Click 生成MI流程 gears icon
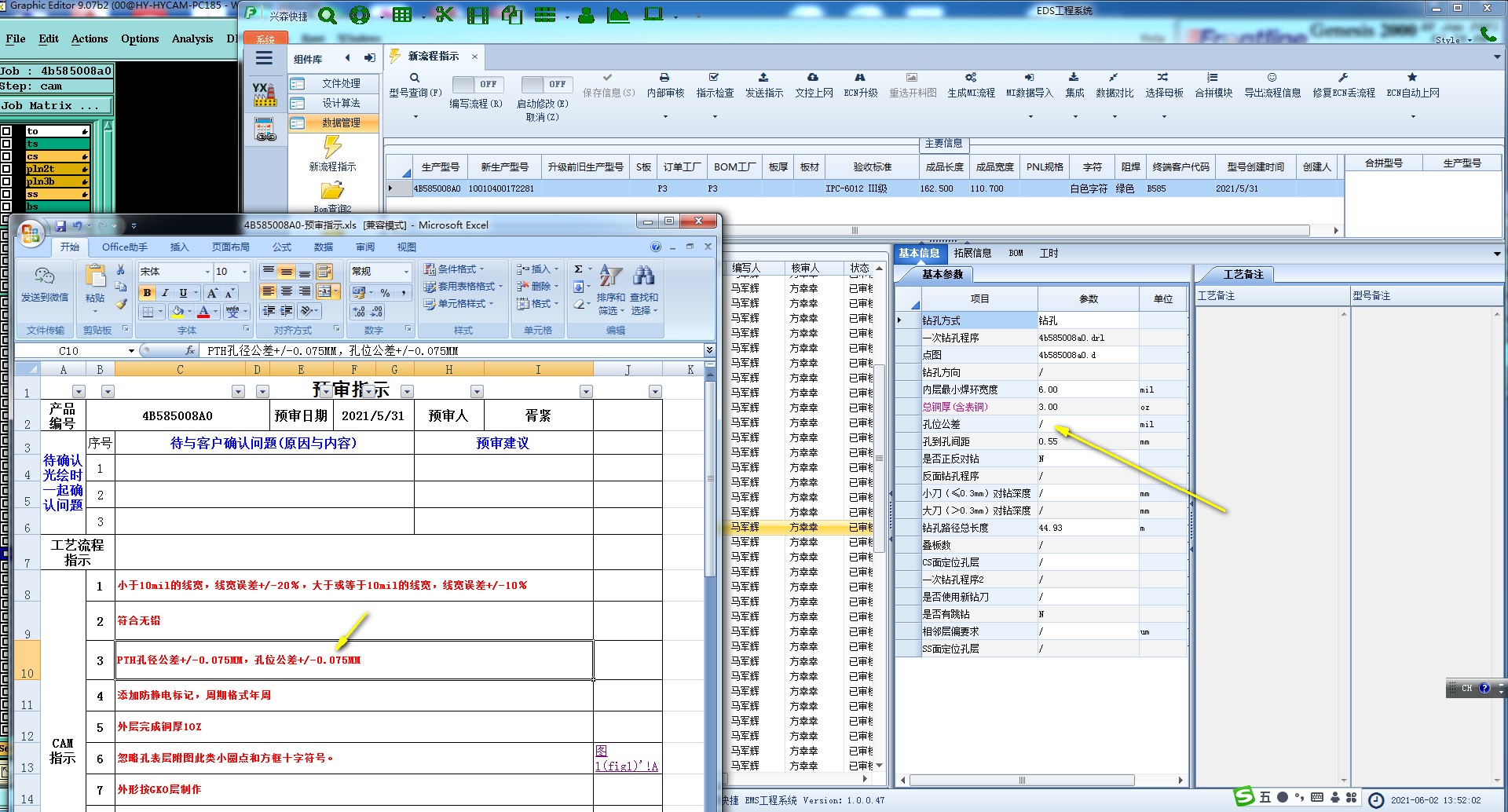 971,78
